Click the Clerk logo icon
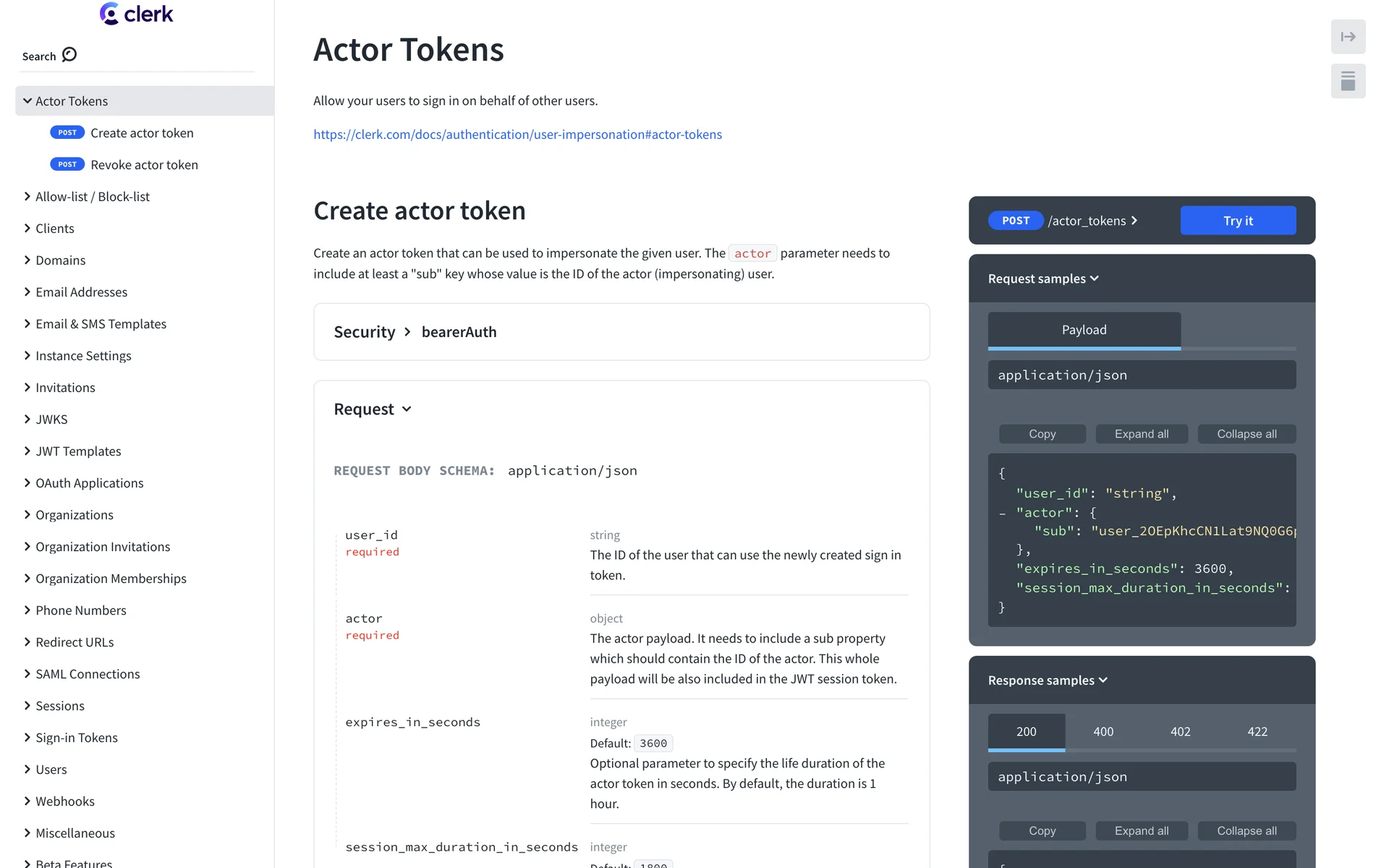The width and height of the screenshot is (1389, 868). [x=110, y=14]
